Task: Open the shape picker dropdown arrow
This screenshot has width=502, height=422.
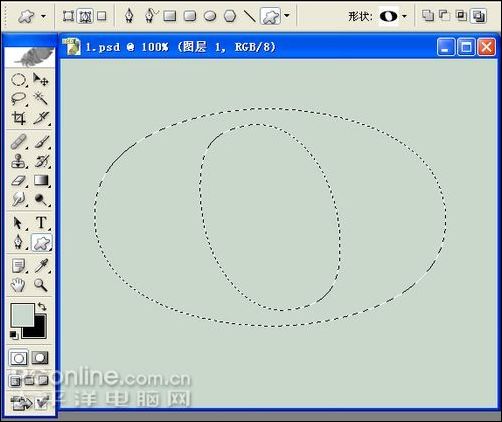Action: click(404, 16)
